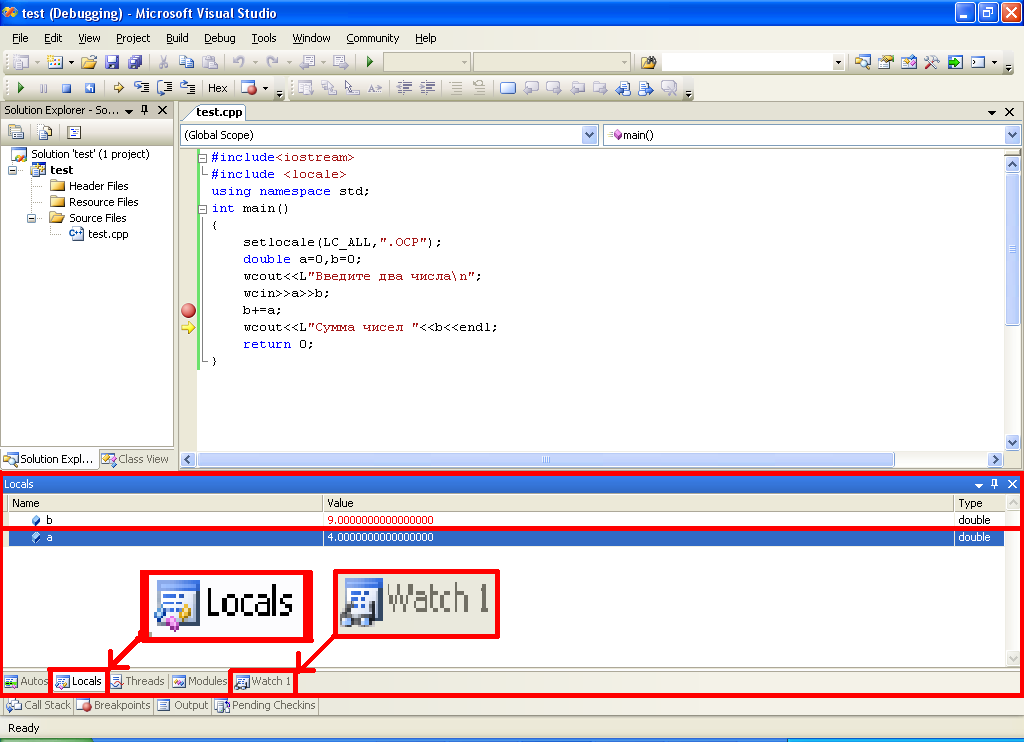This screenshot has height=742, width=1024.
Task: Save the current file with diskette icon
Action: (x=112, y=62)
